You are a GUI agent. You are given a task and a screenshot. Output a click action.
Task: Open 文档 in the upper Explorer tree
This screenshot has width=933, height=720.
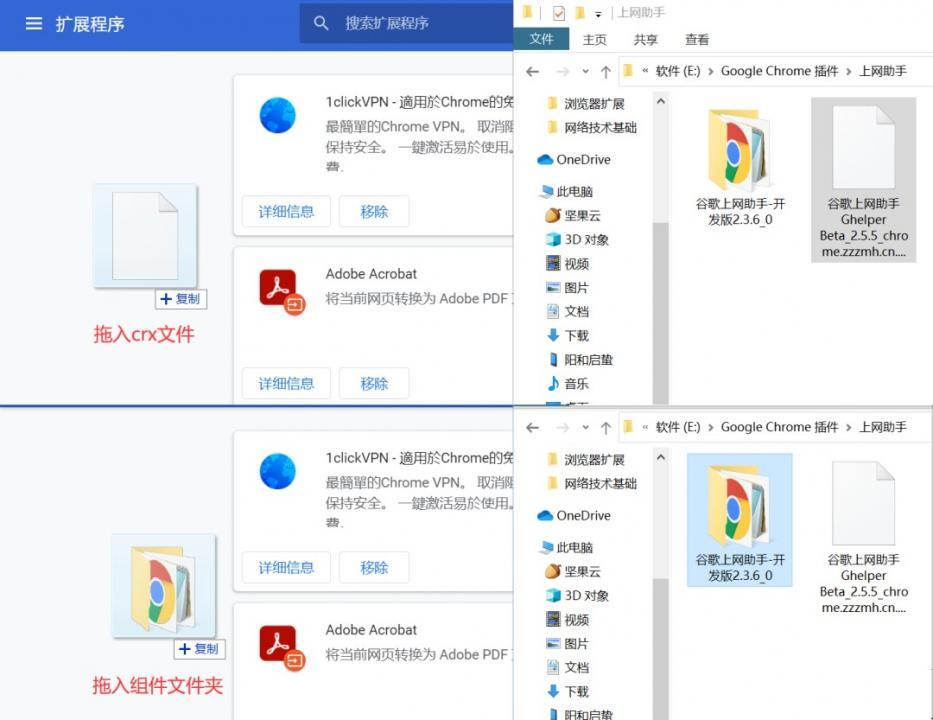coord(568,311)
